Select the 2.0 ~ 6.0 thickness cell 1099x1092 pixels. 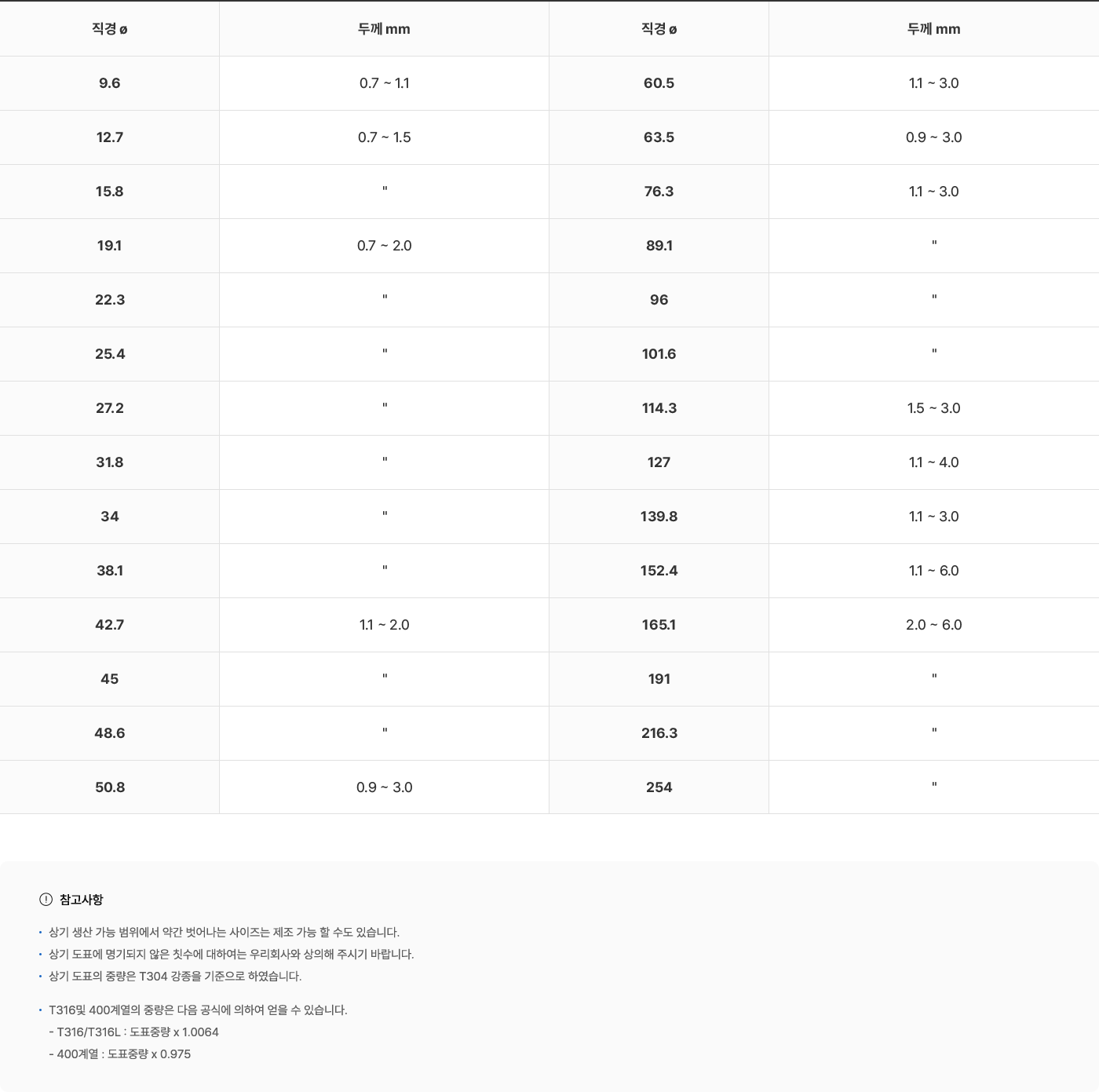tap(934, 625)
